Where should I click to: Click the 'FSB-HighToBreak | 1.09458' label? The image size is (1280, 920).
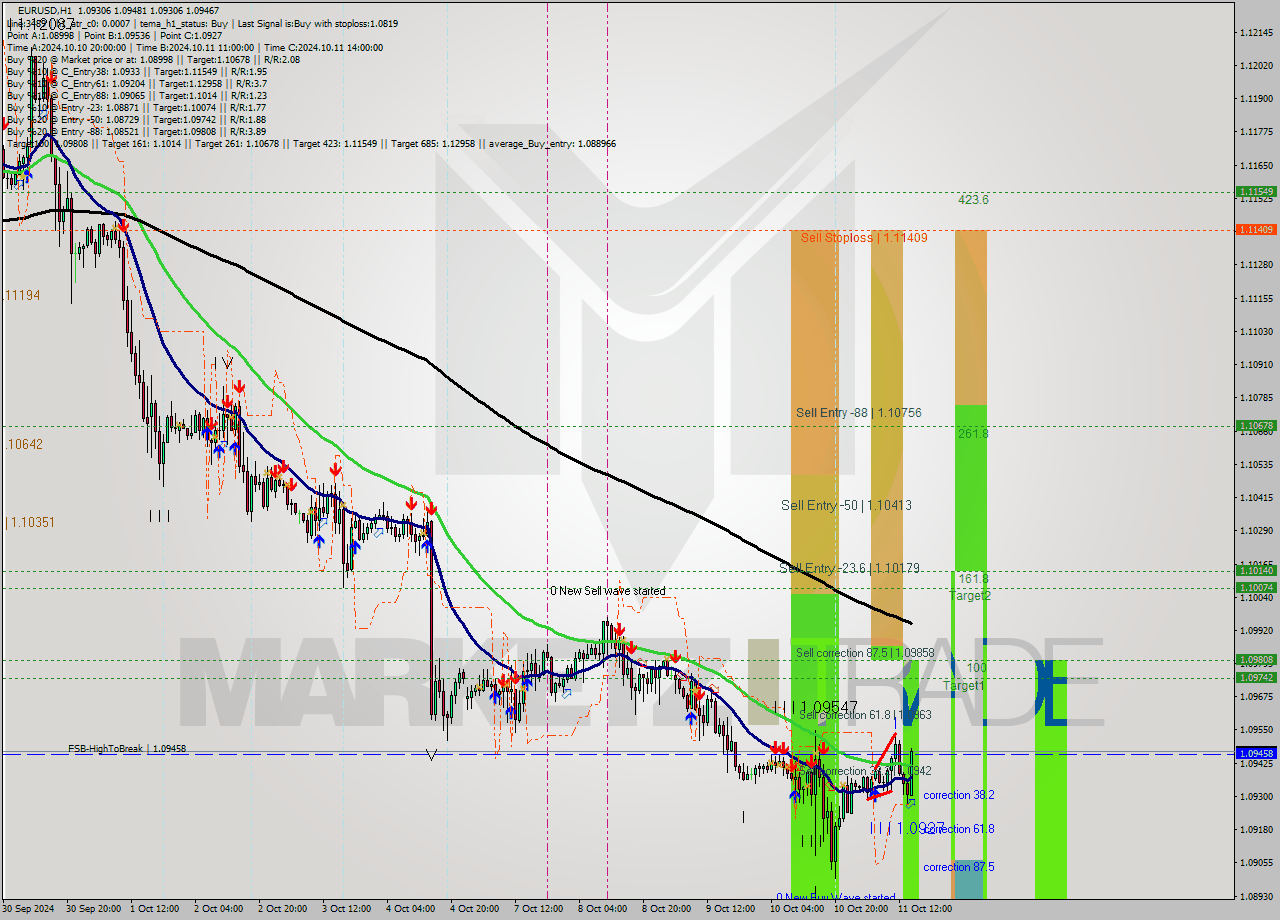(127, 748)
